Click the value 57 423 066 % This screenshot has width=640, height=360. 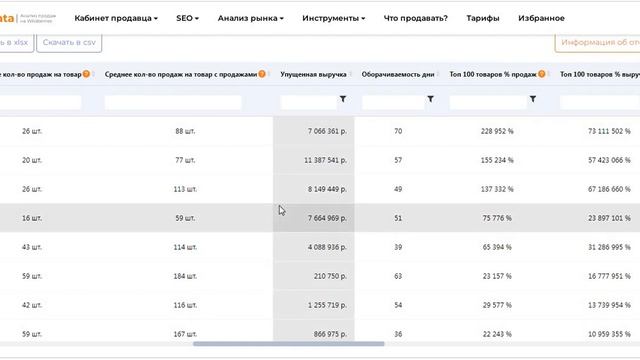(x=609, y=160)
